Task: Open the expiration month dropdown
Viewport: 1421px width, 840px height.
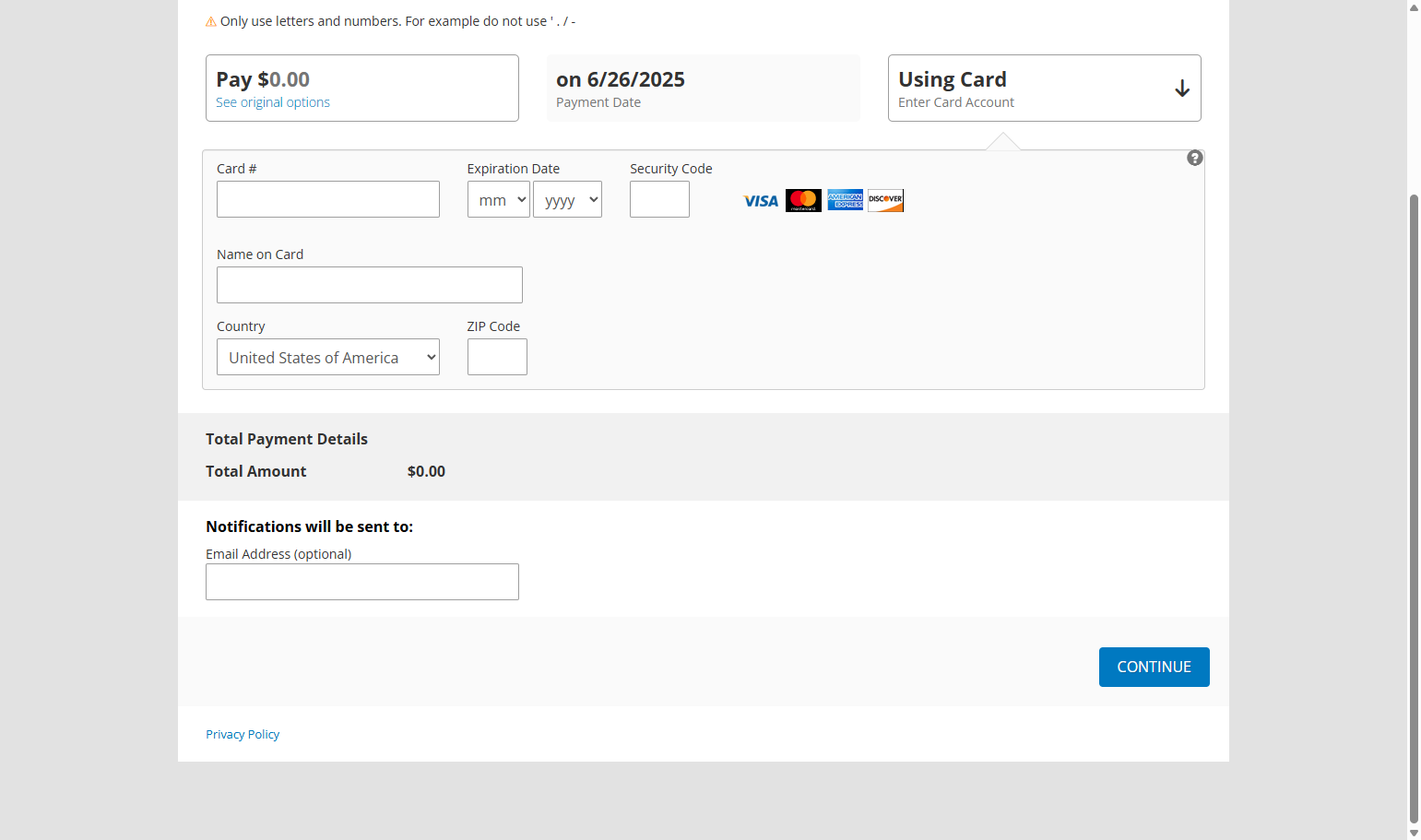Action: click(499, 199)
